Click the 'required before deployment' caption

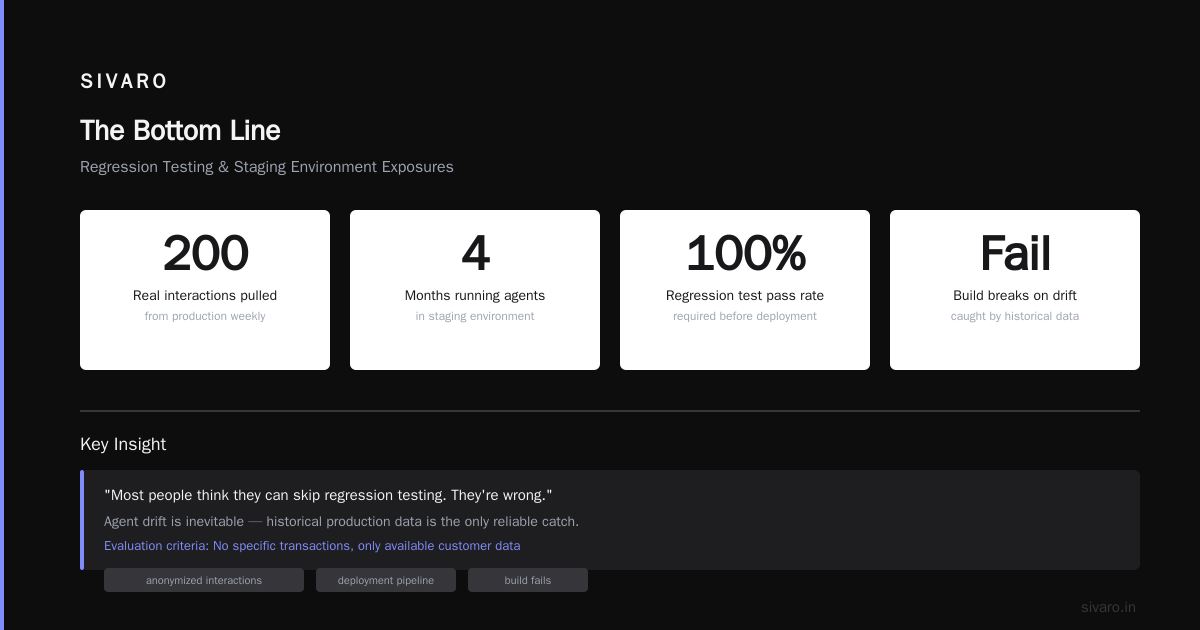(745, 316)
